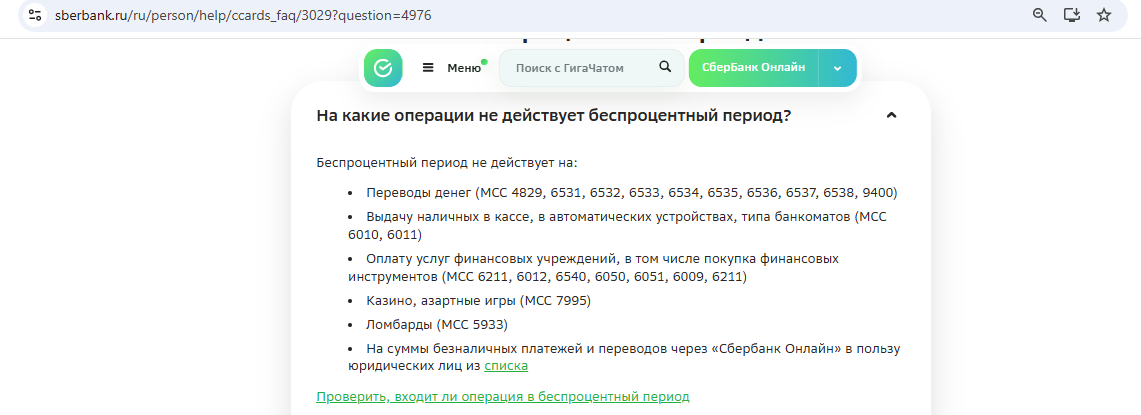Click the hamburger icon beside Меню
Viewport: 1141px width, 415px height.
pos(428,68)
